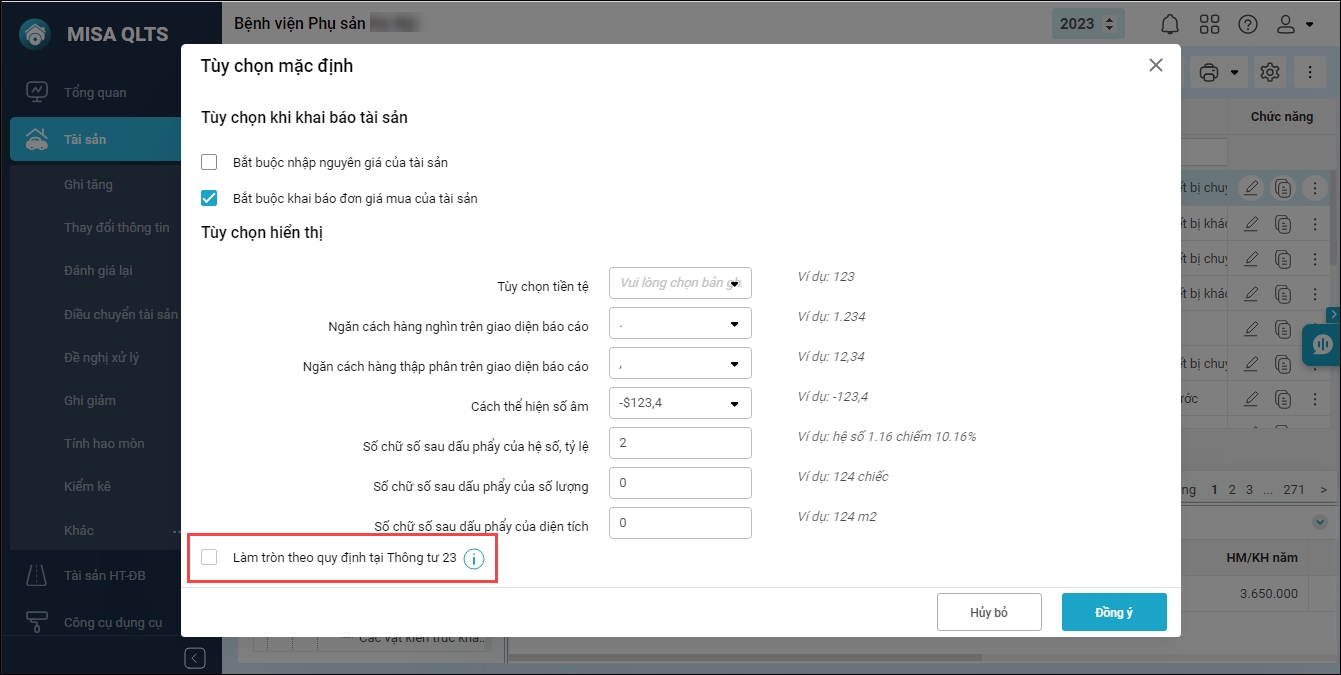Screen dimensions: 1341x675
Task: Select Đánh giá lại menu item
Action: click(98, 270)
